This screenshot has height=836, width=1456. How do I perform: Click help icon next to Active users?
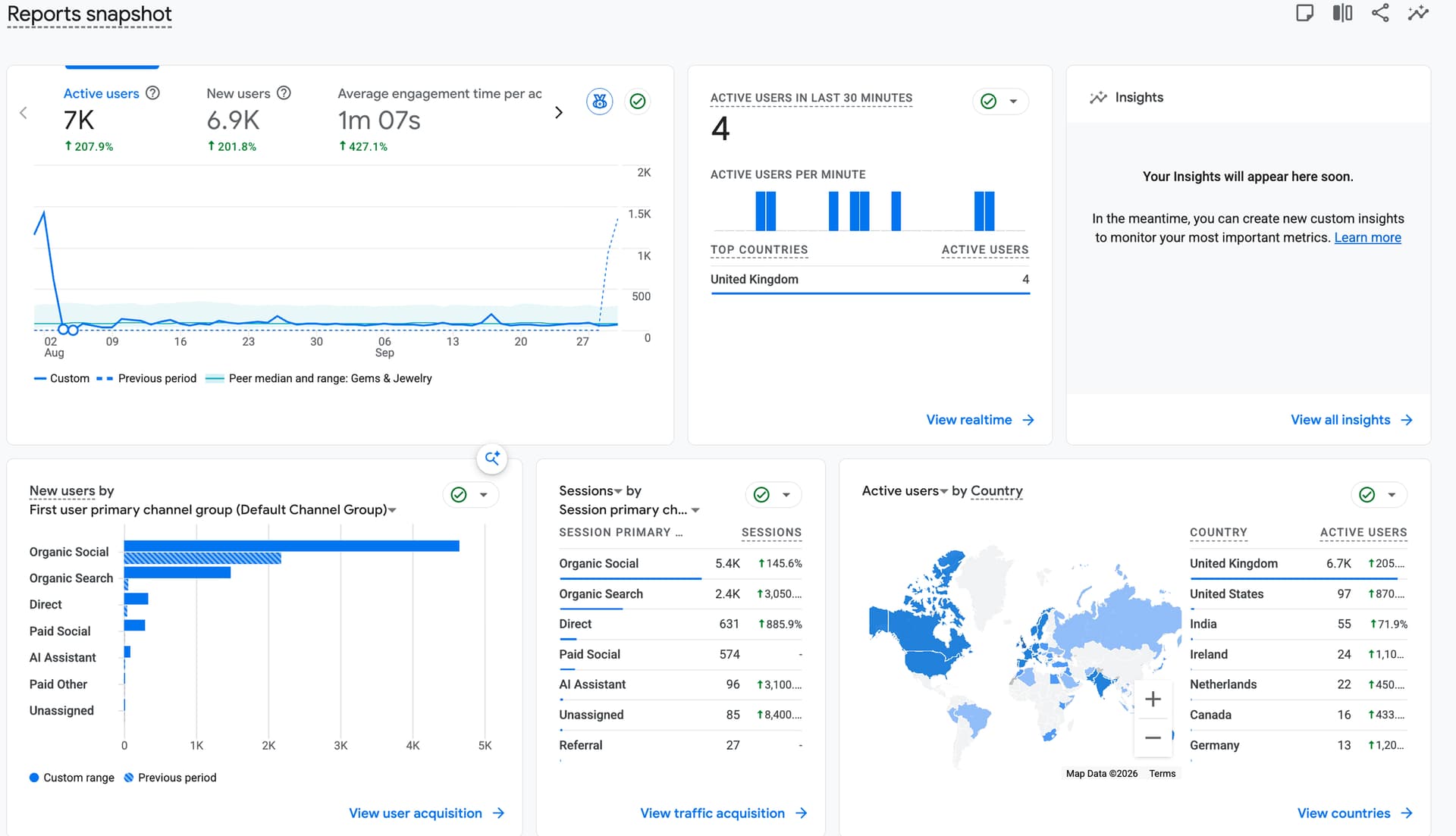pyautogui.click(x=152, y=93)
